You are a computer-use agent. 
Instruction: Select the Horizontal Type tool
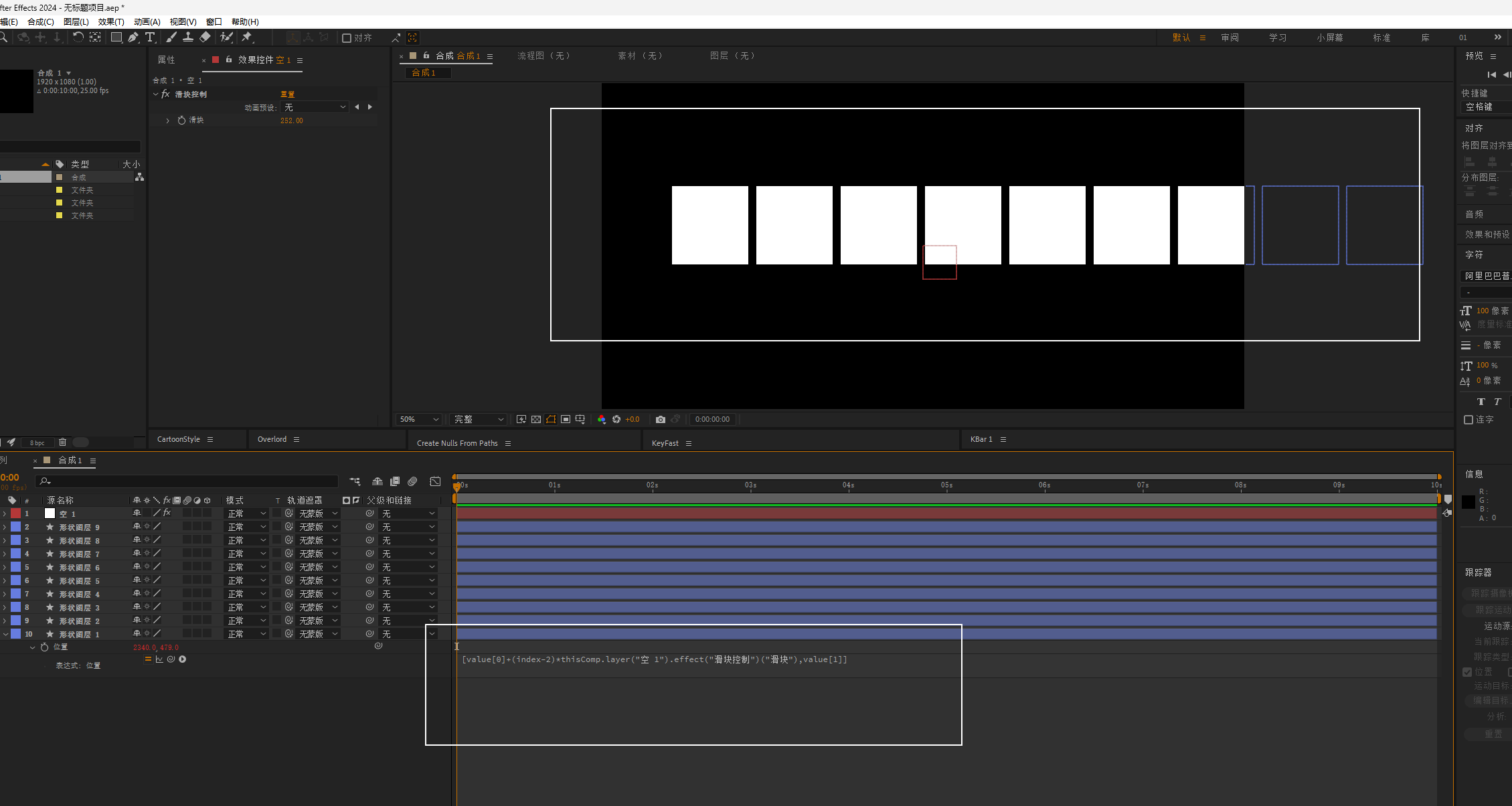[150, 37]
